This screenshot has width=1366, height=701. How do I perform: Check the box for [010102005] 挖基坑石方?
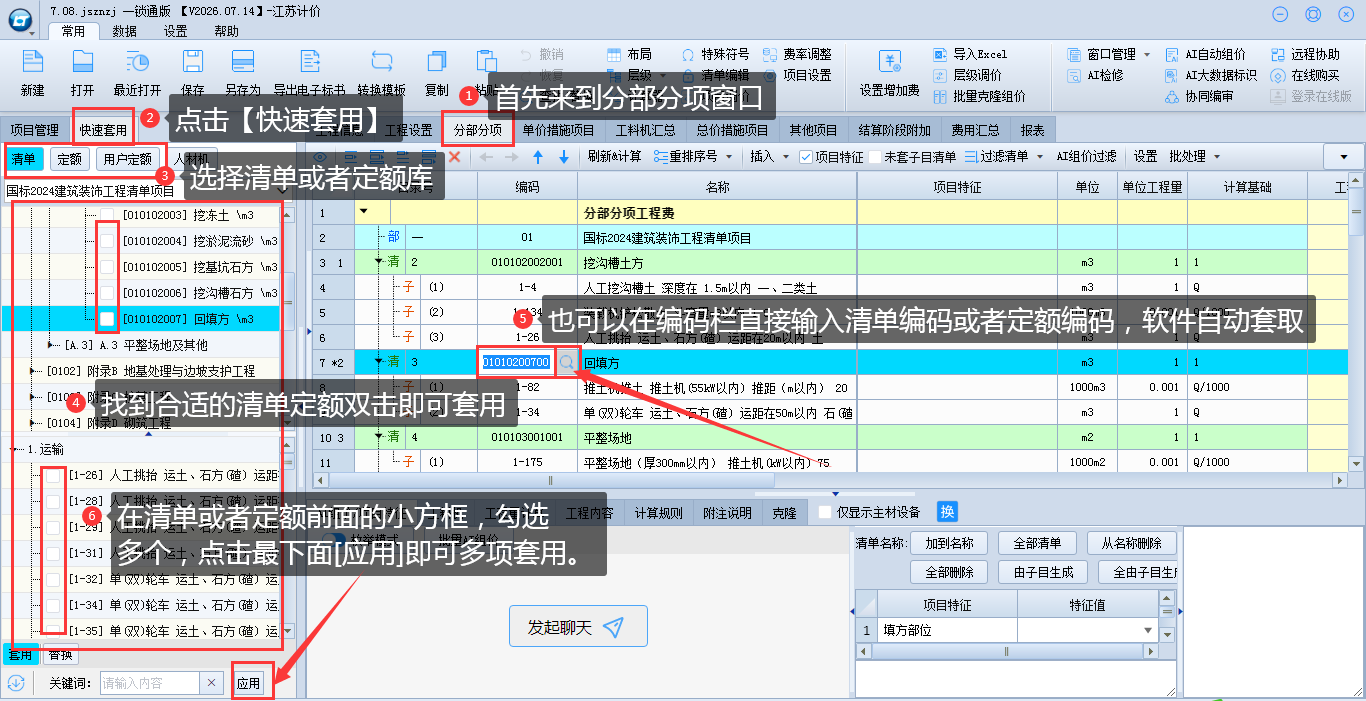tap(107, 267)
